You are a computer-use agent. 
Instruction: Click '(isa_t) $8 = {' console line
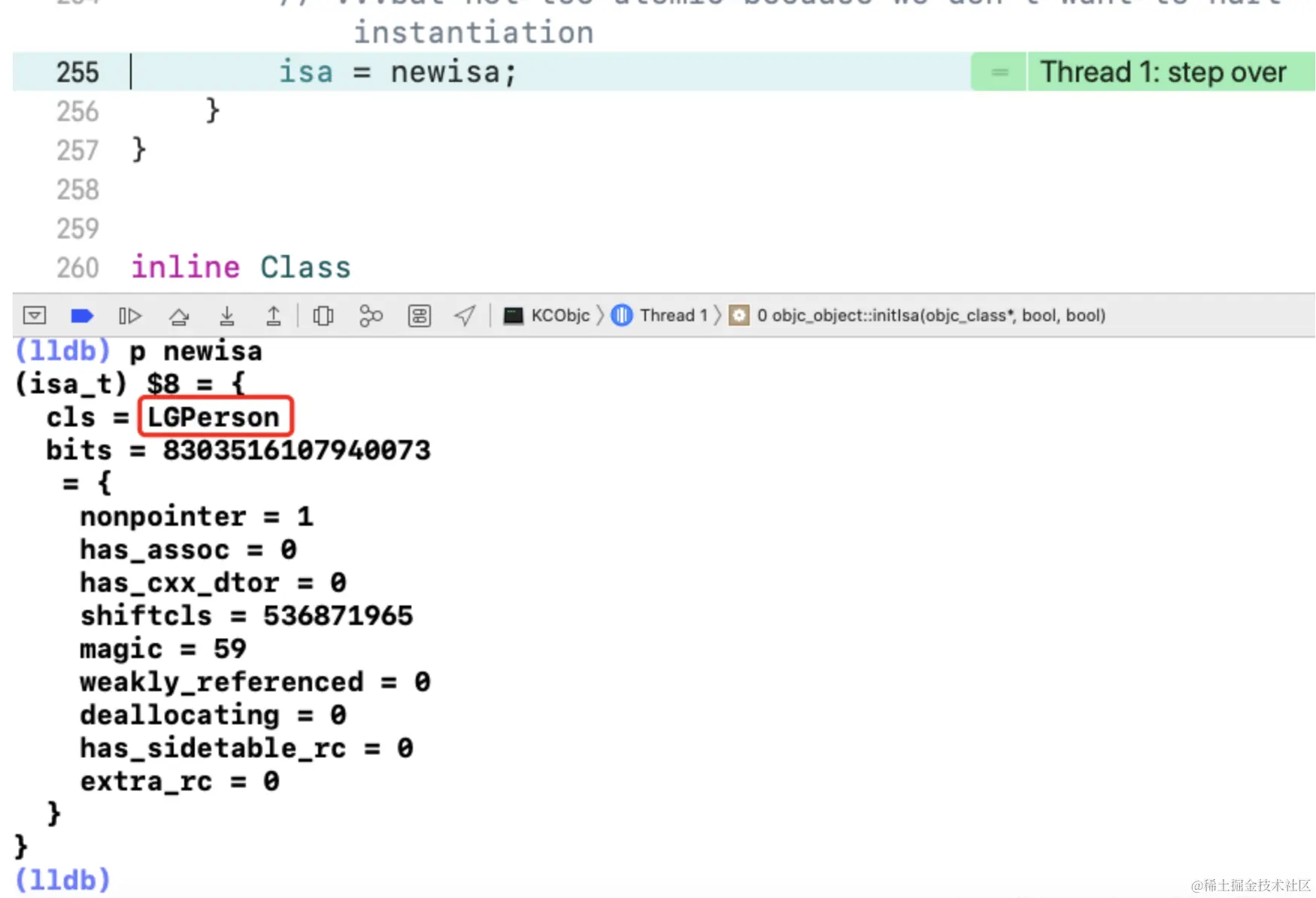pyautogui.click(x=130, y=384)
